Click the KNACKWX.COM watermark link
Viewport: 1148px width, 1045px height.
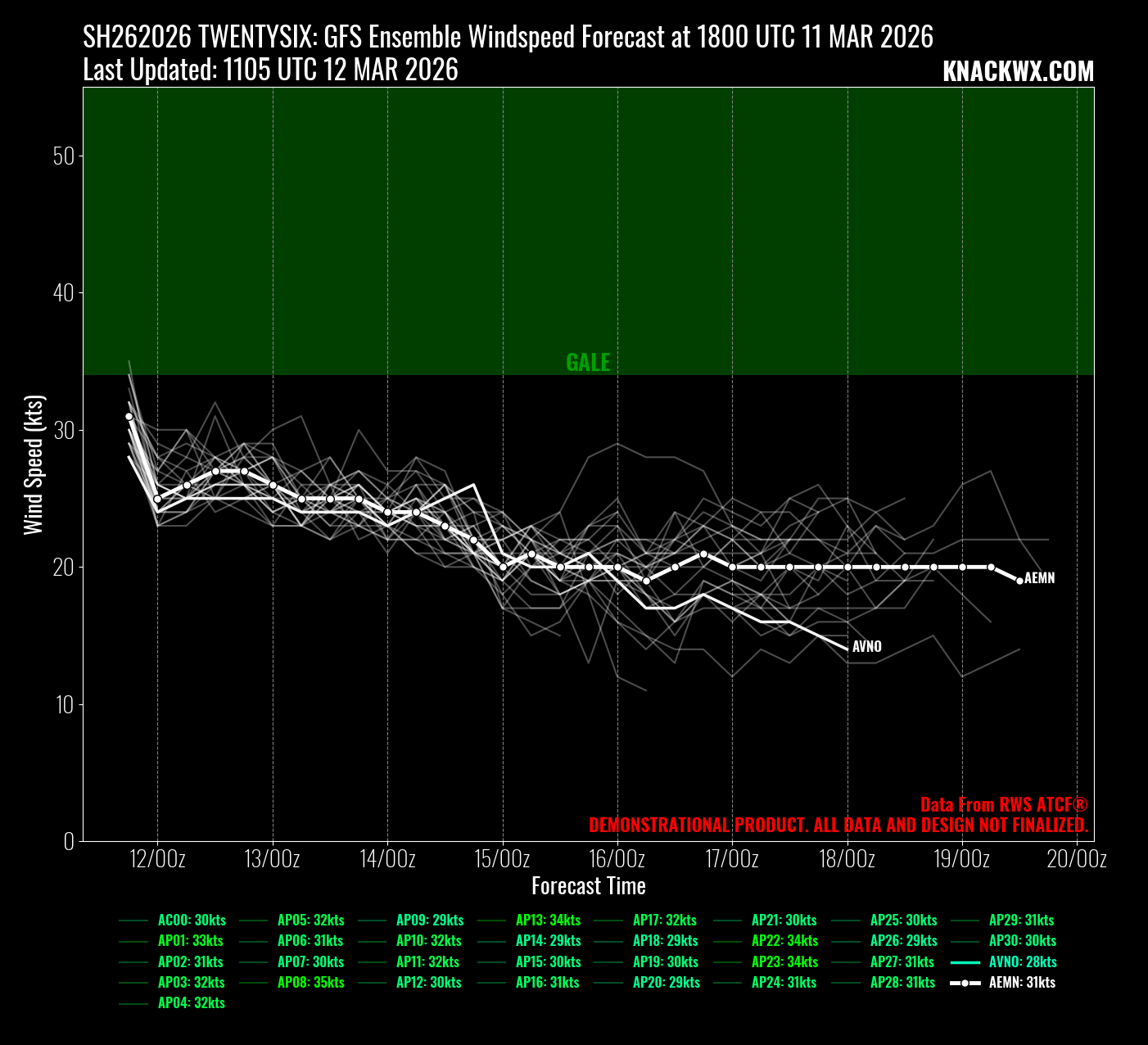point(1018,72)
